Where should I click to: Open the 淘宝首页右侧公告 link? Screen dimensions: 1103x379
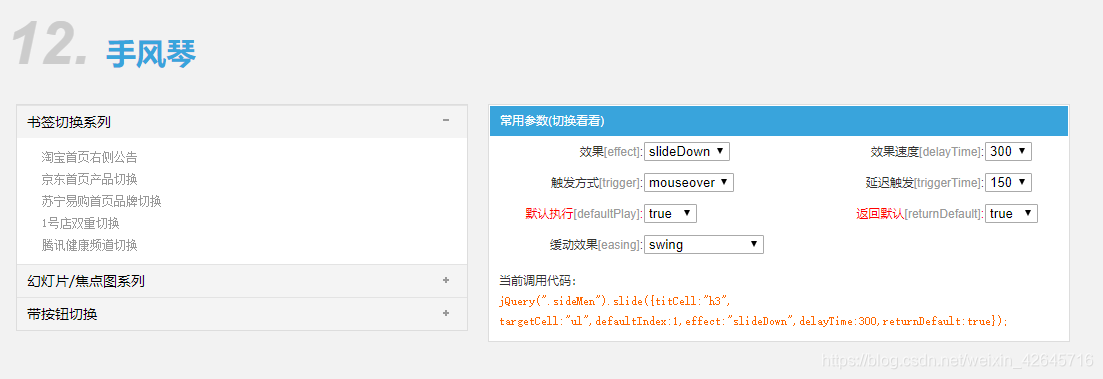point(89,157)
